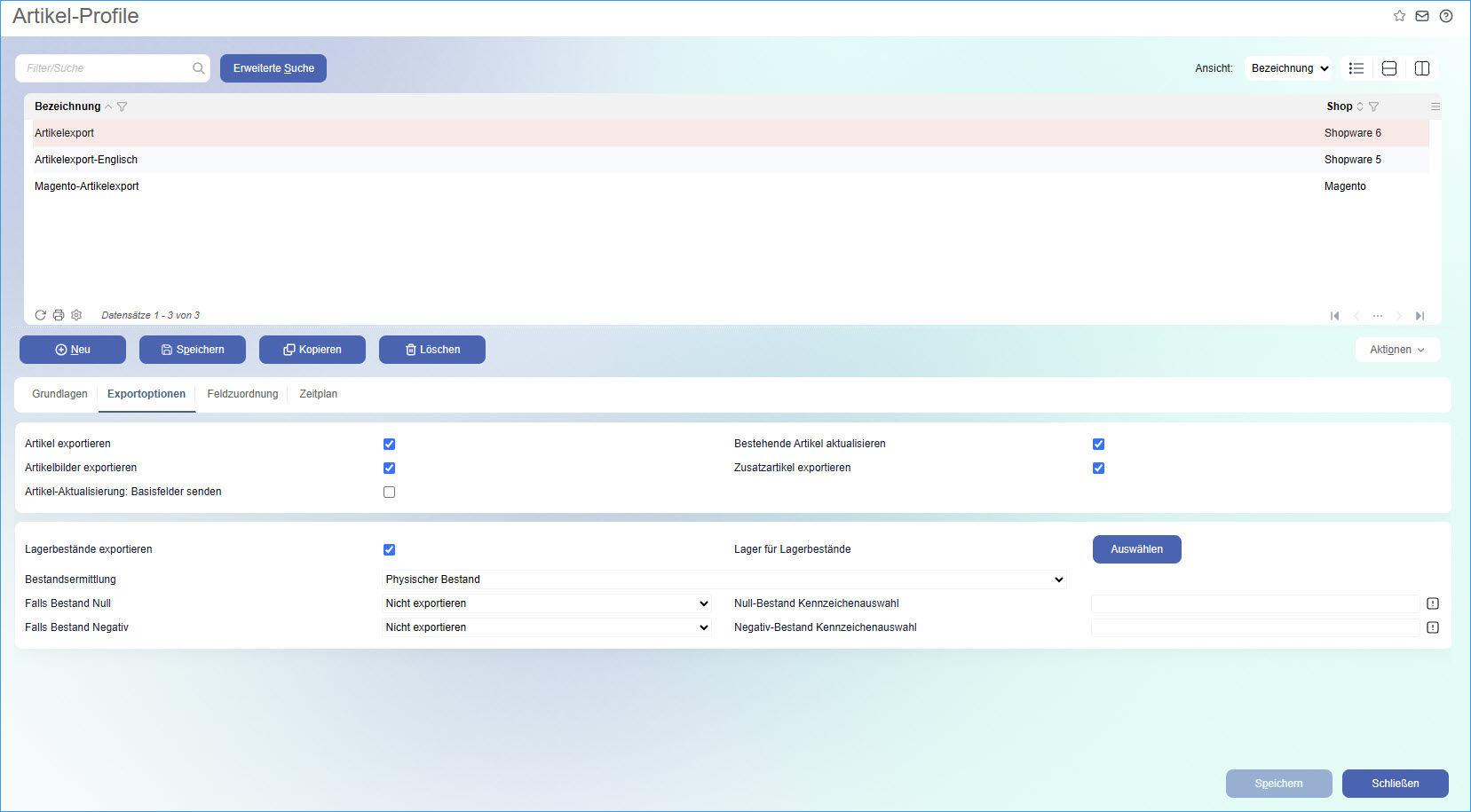
Task: Toggle Artikel exportieren checkbox
Action: (389, 444)
